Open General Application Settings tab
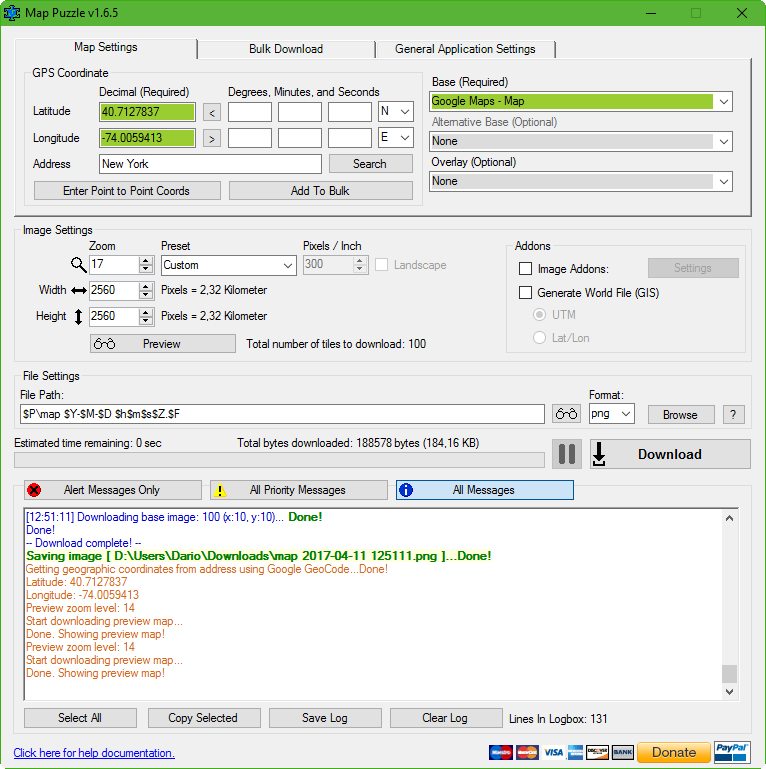This screenshot has width=766, height=769. [465, 49]
